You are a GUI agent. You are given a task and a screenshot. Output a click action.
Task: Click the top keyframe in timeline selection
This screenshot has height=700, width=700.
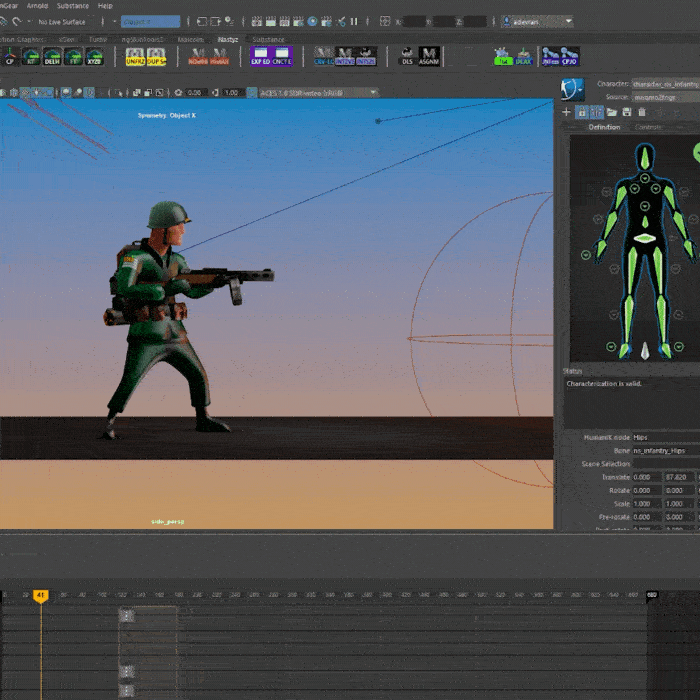127,616
